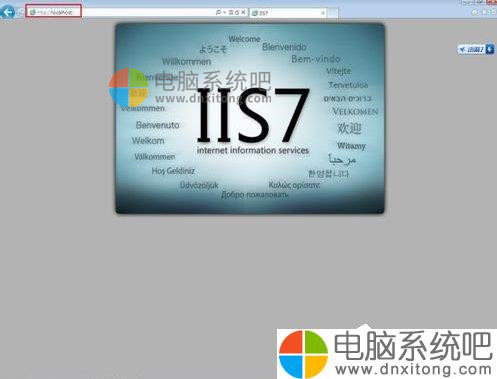Screen dimensions: 497x379
Task: Click the blue lightning icon on right
Action: pos(490,49)
